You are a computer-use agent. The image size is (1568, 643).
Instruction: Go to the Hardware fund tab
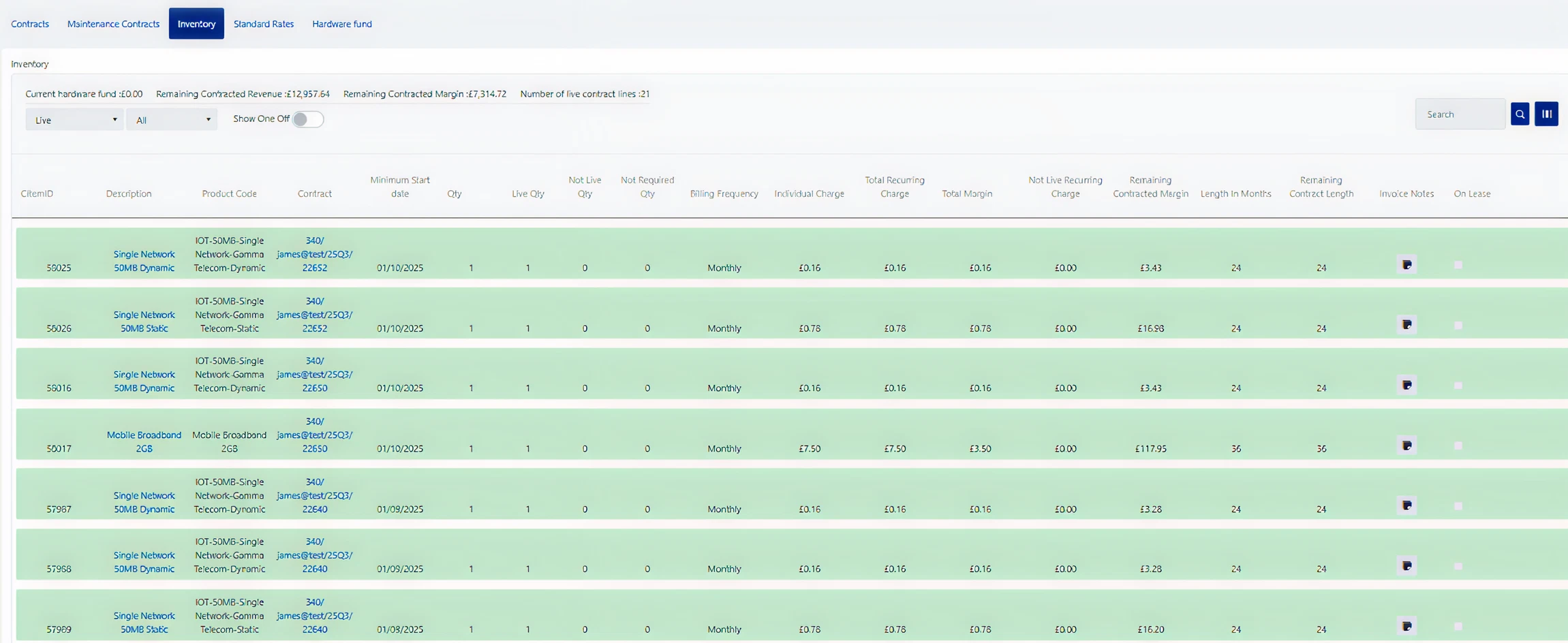pos(341,24)
